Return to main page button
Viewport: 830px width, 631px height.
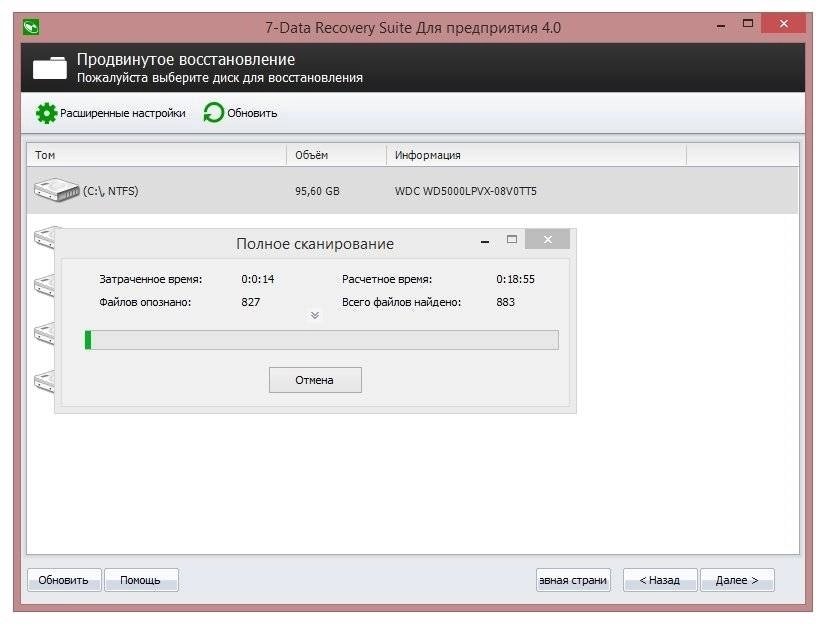click(x=573, y=580)
